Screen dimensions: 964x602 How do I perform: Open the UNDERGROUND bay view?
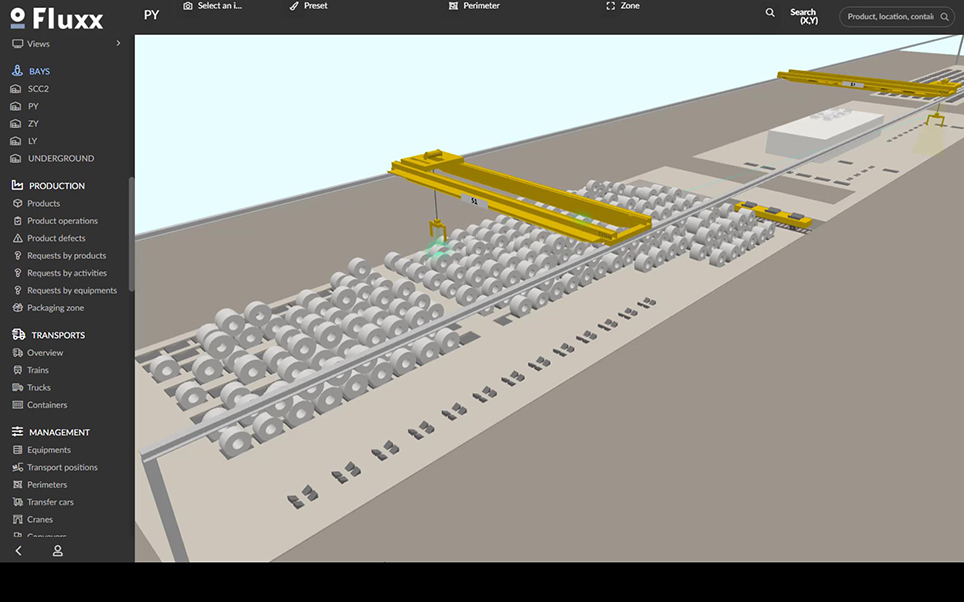60,158
